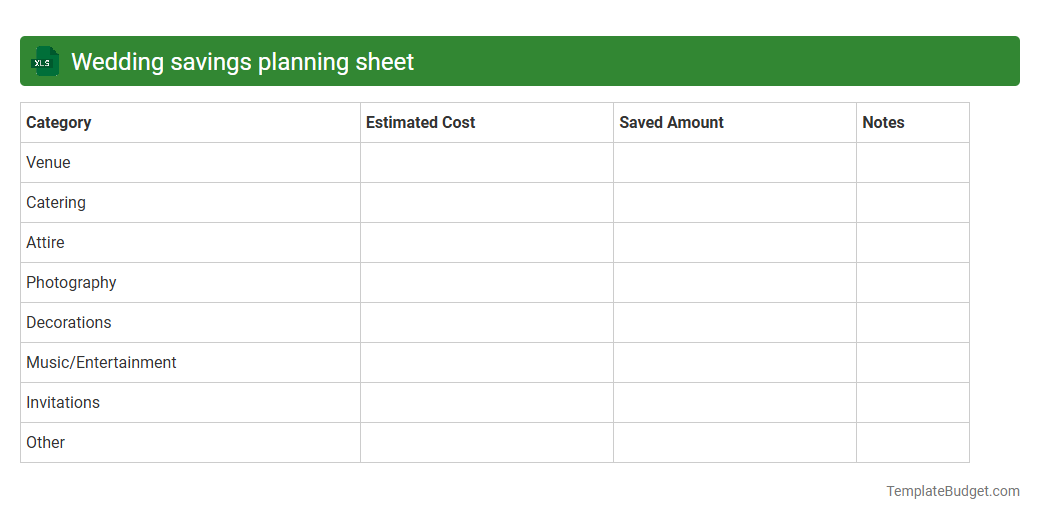
Task: Click the Notes cell for Venue
Action: [x=913, y=162]
